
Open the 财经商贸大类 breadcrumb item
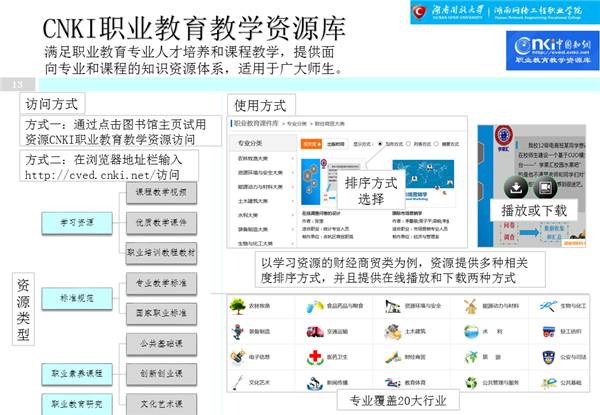coord(330,124)
